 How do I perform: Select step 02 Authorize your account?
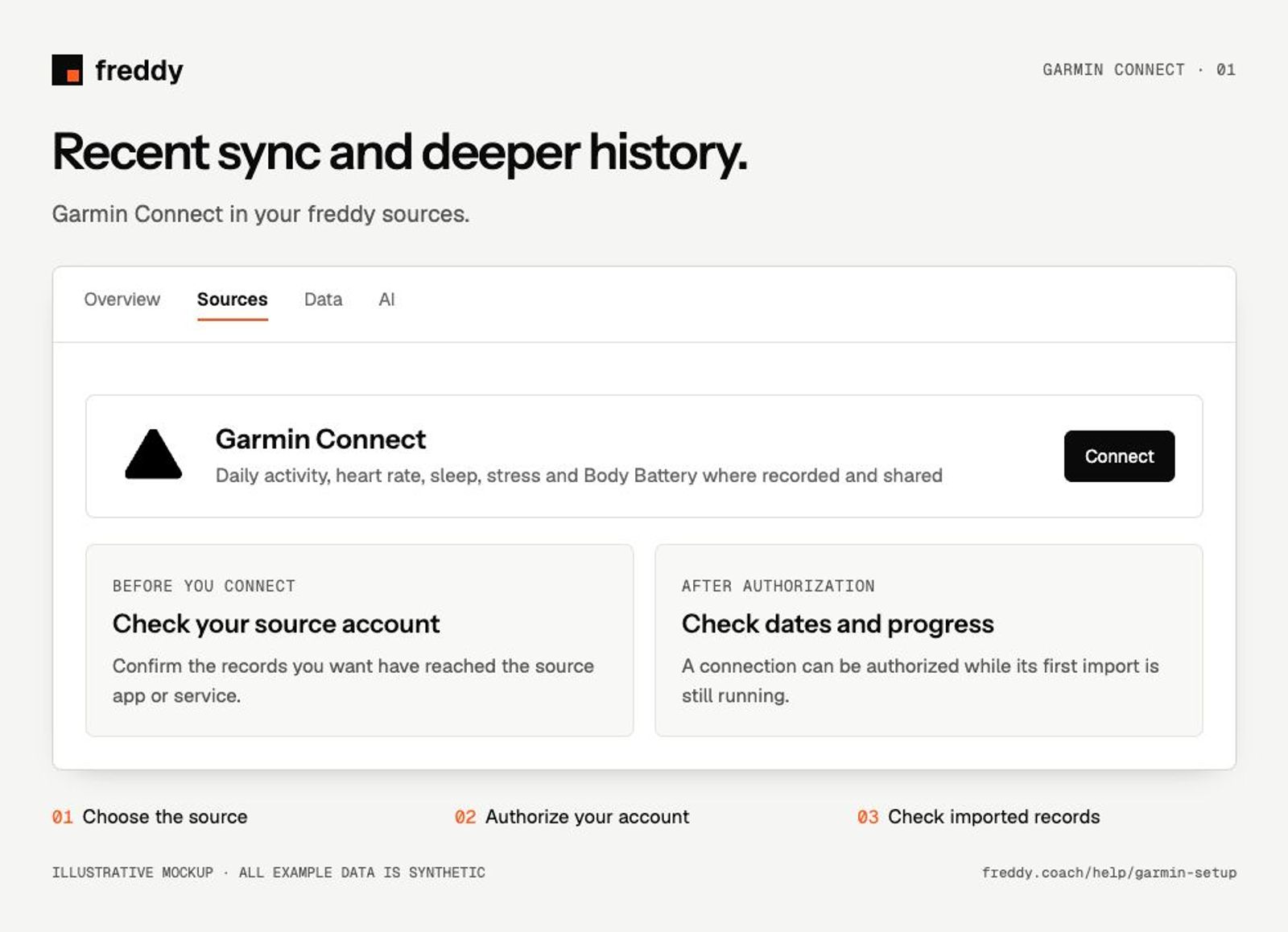[x=572, y=817]
